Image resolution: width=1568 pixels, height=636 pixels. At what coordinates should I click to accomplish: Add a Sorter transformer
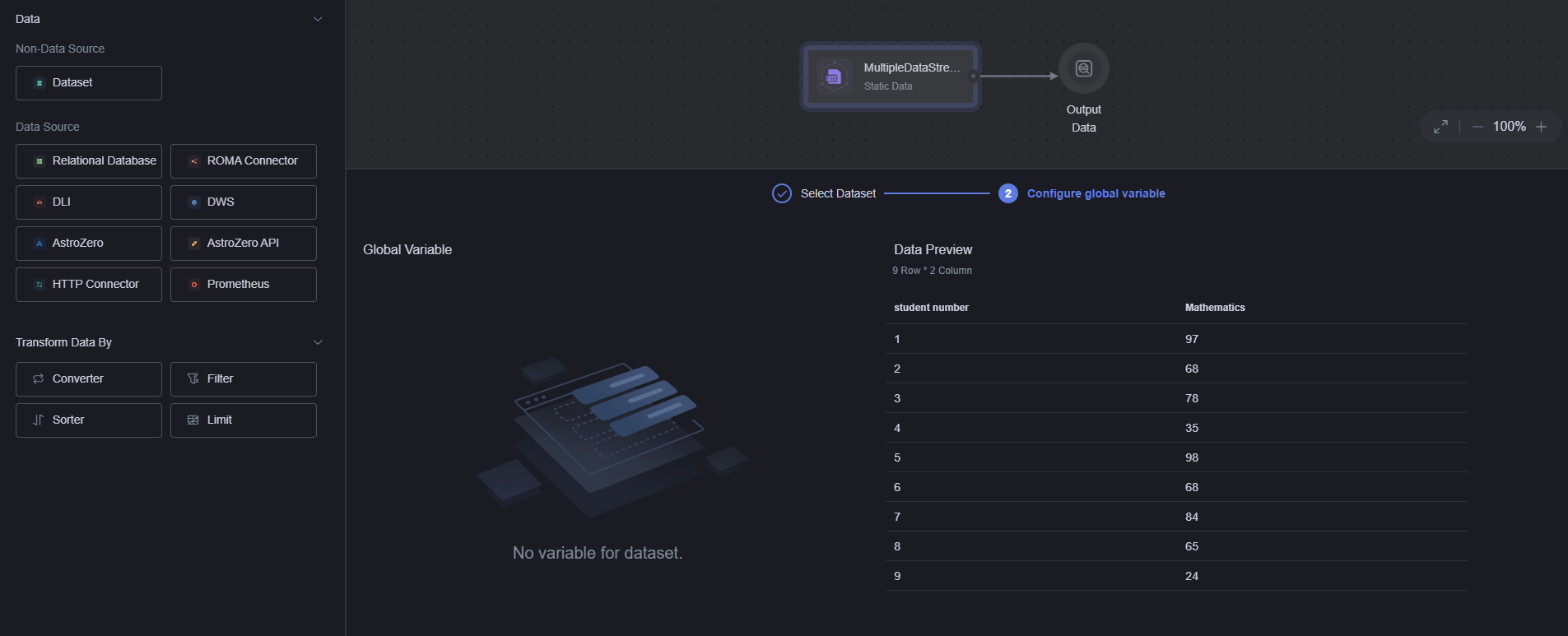(x=89, y=420)
